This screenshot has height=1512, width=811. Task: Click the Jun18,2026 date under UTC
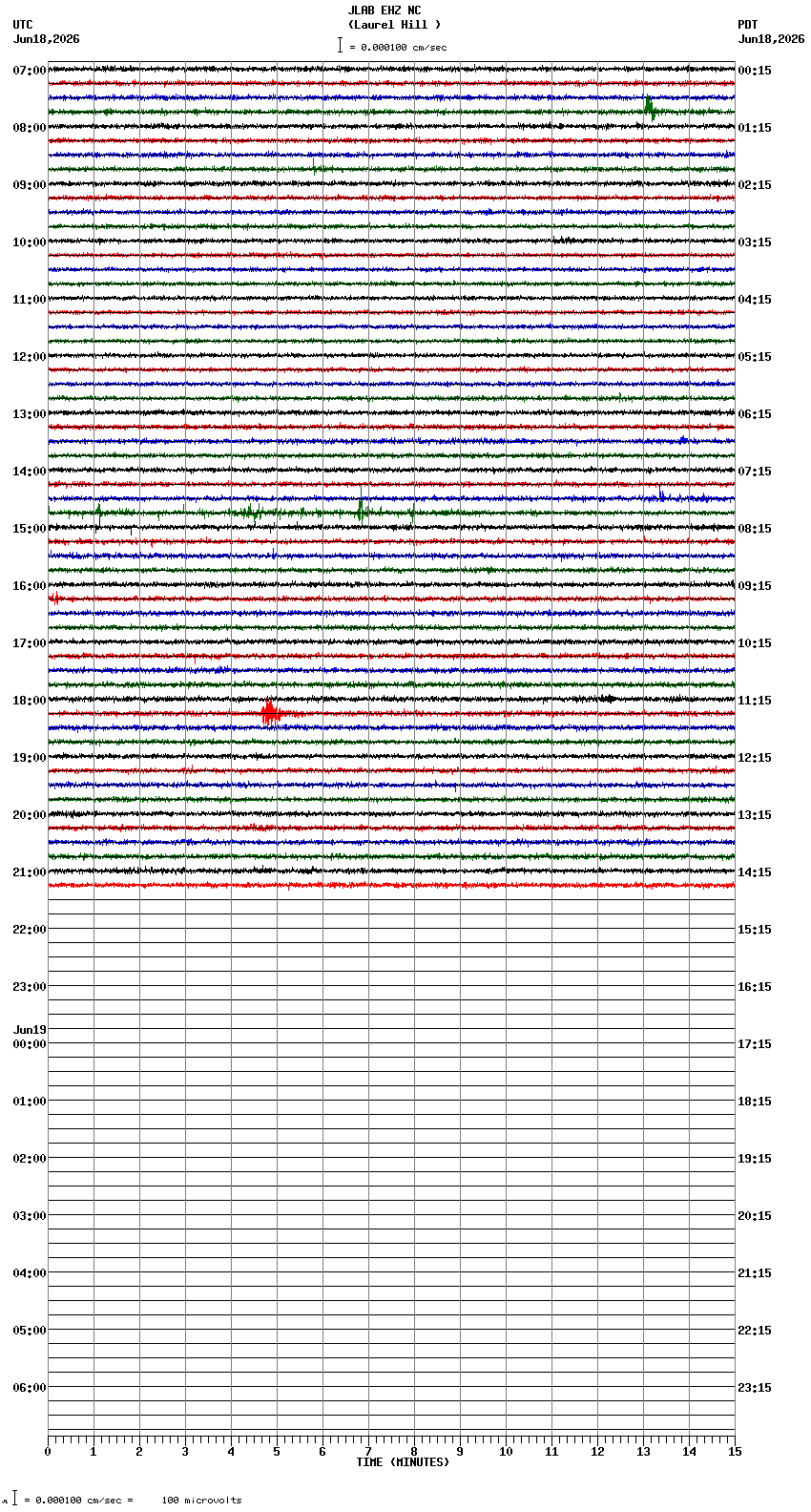pos(47,39)
